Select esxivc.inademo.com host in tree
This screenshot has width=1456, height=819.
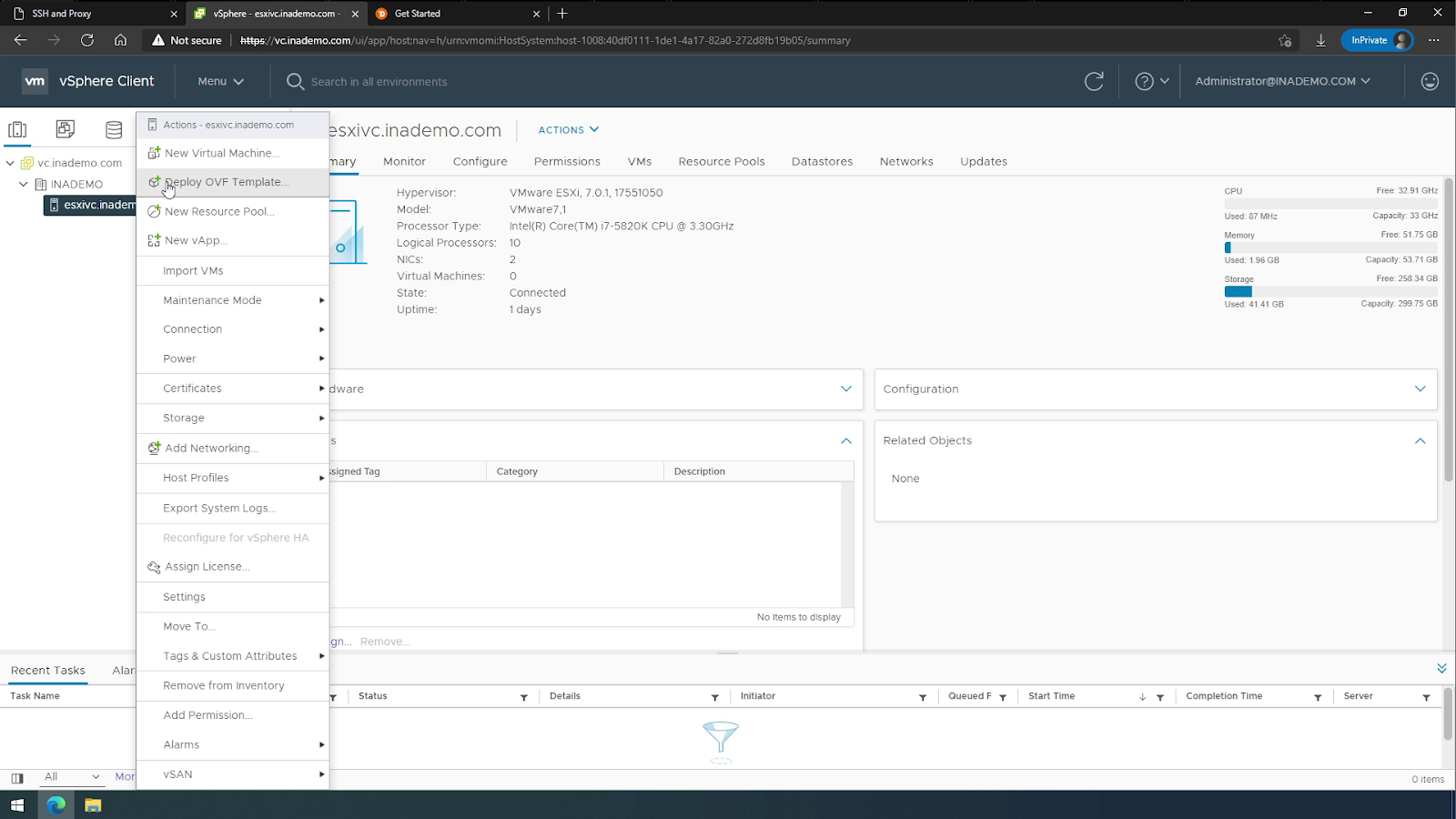89,205
